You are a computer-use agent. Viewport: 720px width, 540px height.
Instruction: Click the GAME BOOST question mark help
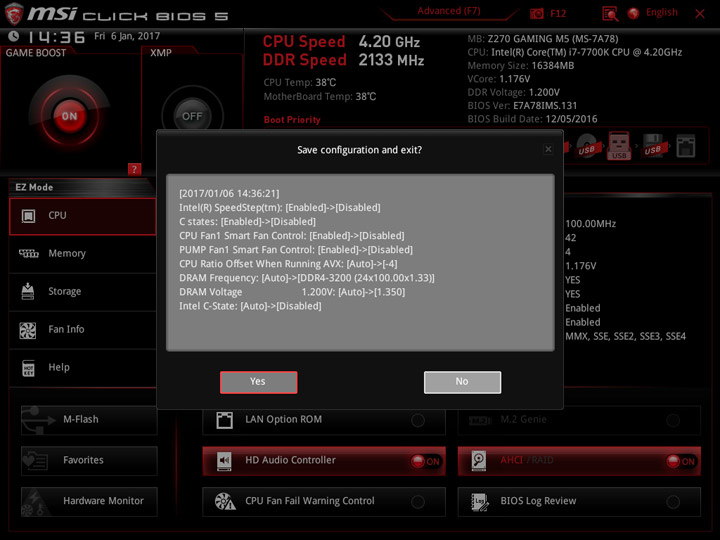[x=134, y=169]
